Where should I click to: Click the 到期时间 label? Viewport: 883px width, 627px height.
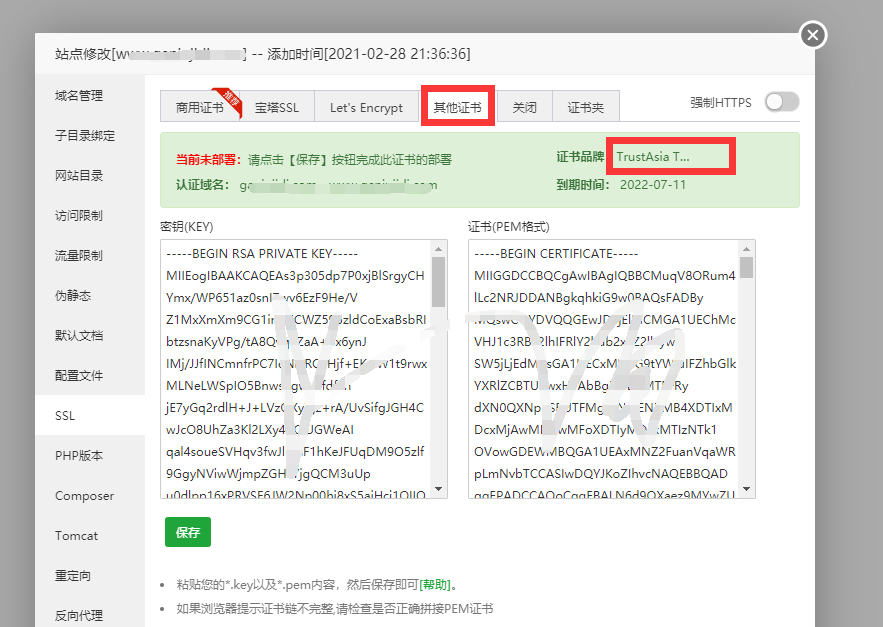click(x=583, y=185)
